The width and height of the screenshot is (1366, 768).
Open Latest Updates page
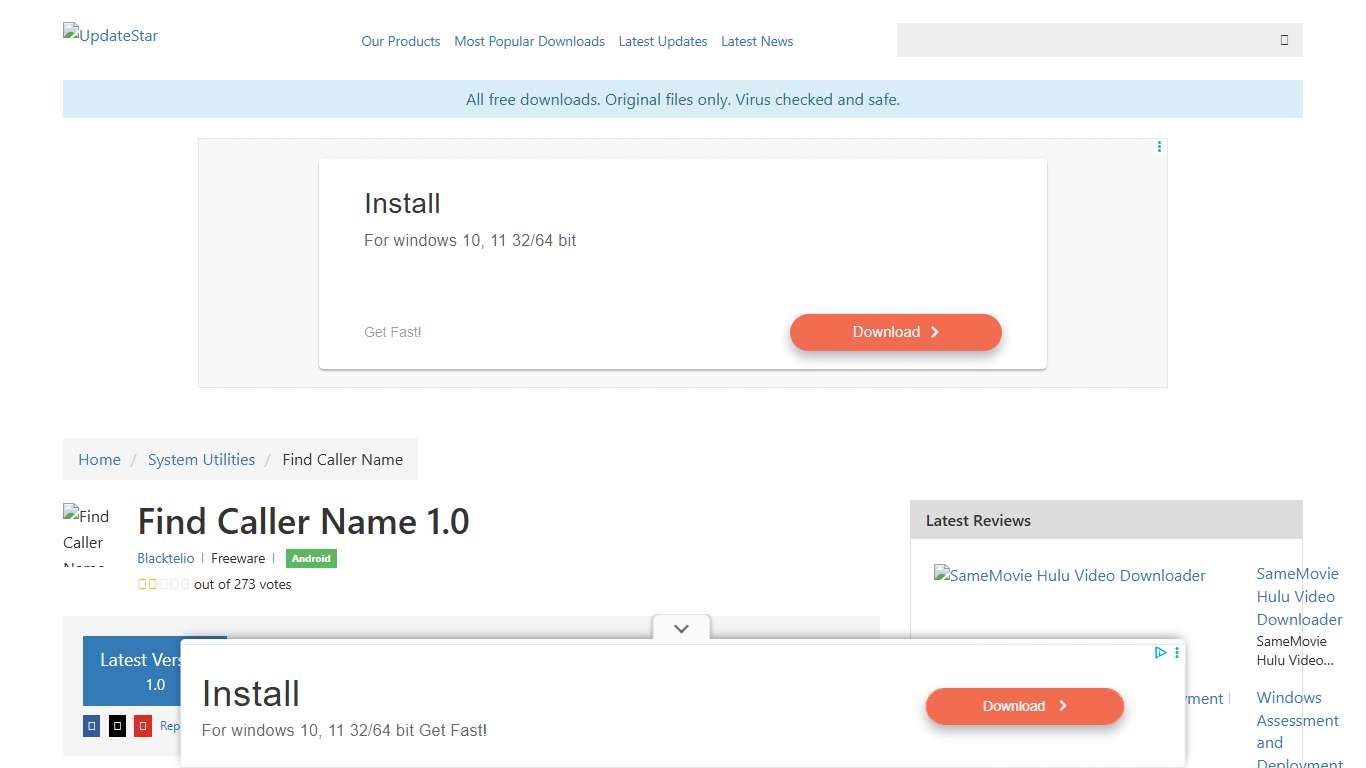coord(662,42)
